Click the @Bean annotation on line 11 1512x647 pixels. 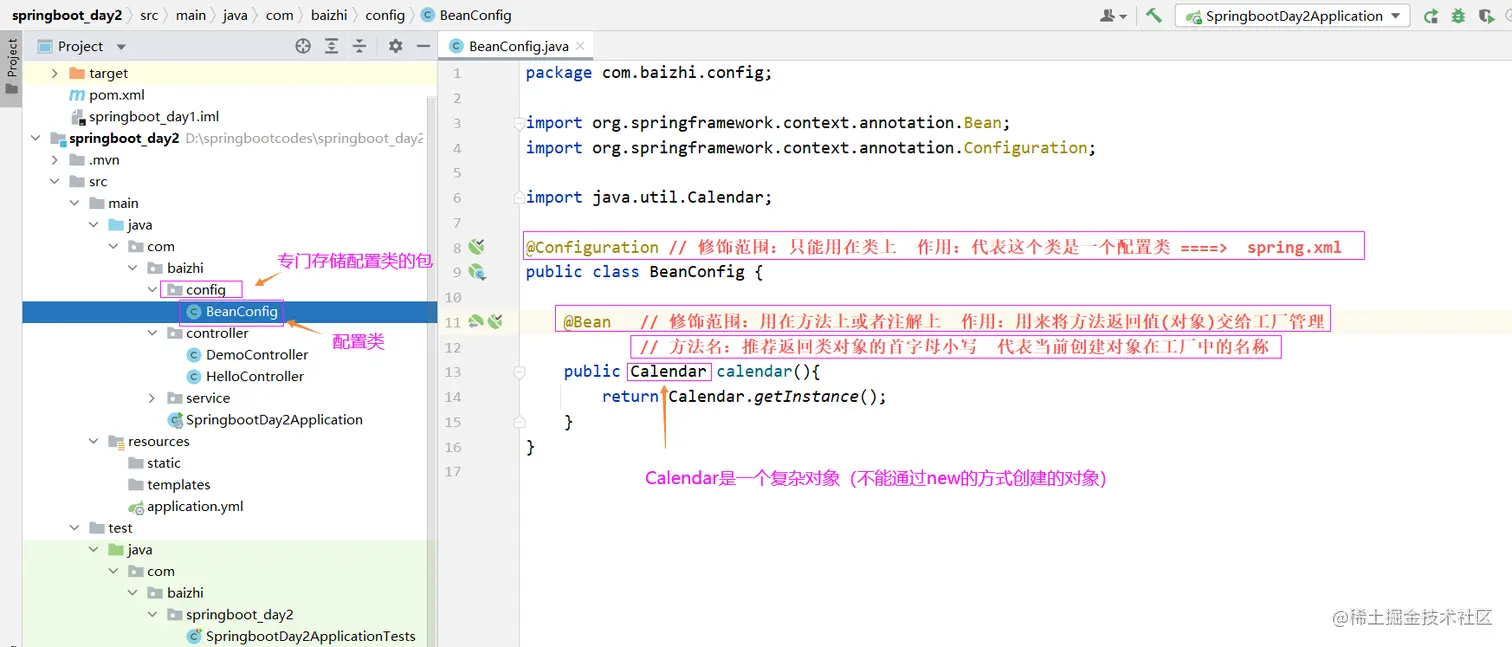pos(587,322)
